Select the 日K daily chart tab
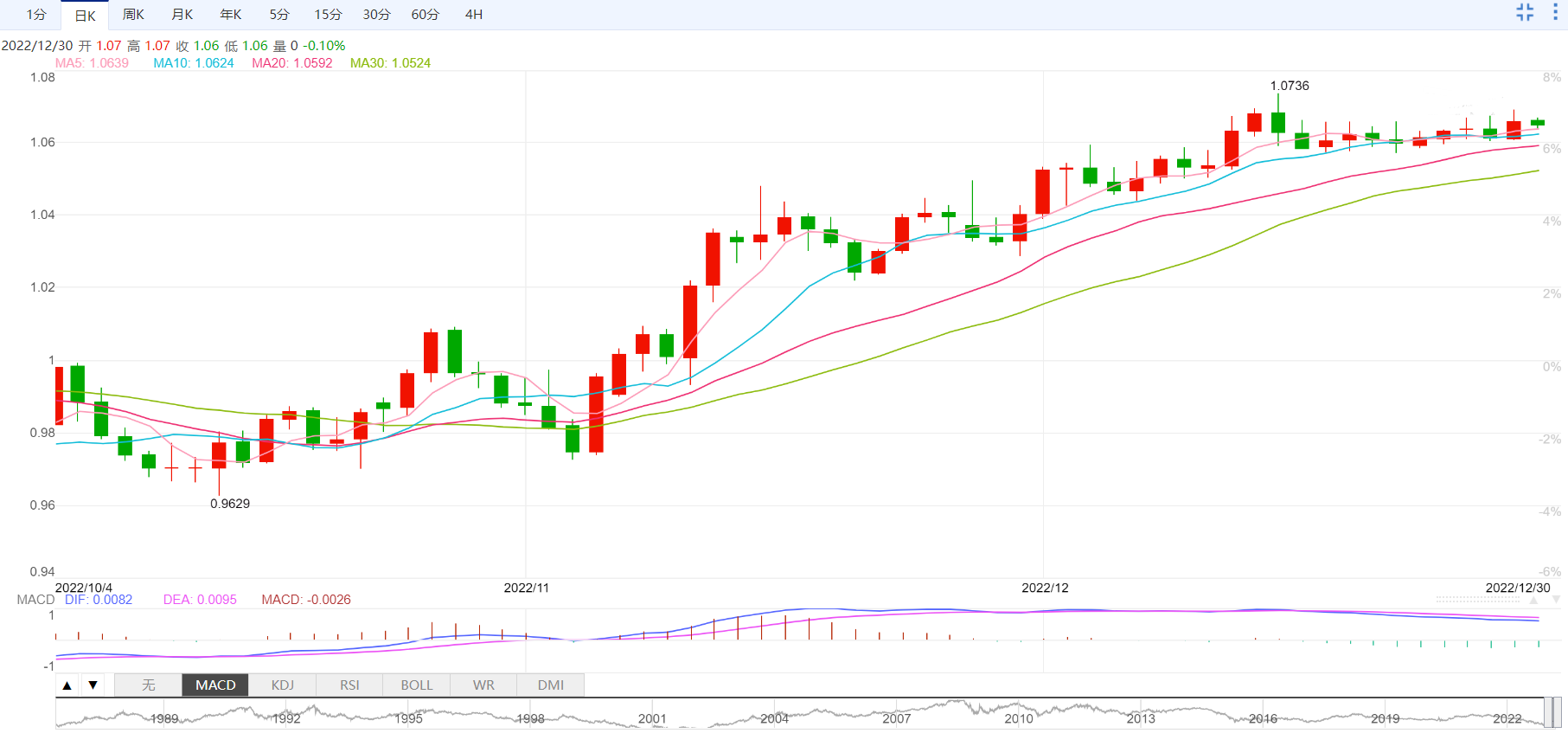Screen dimensions: 1568x746 (85, 15)
